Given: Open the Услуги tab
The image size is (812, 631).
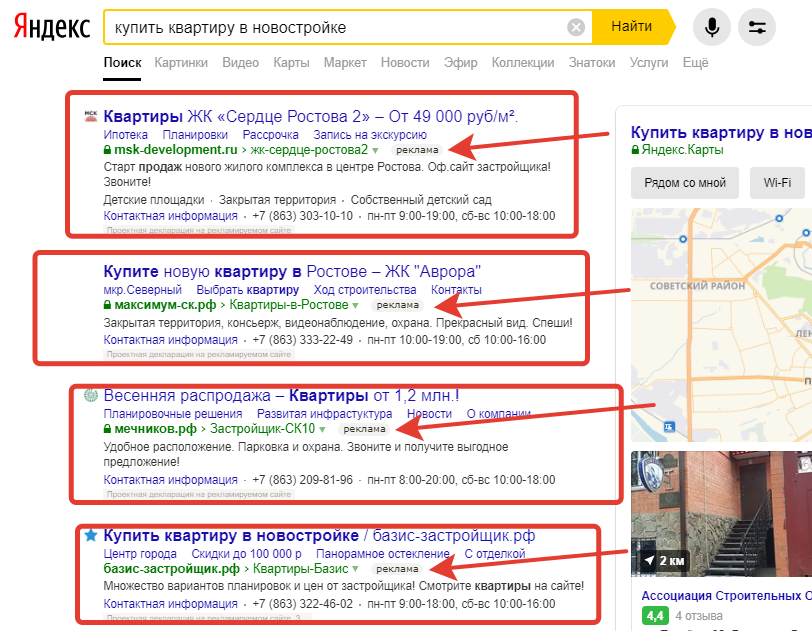Looking at the screenshot, I should coord(648,63).
